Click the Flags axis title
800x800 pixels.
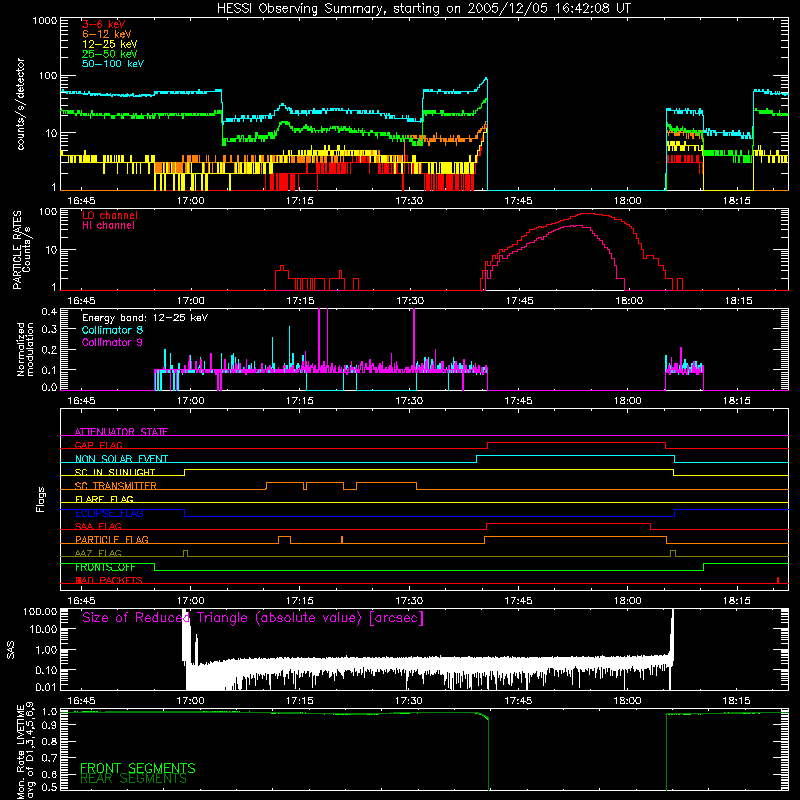(40, 499)
